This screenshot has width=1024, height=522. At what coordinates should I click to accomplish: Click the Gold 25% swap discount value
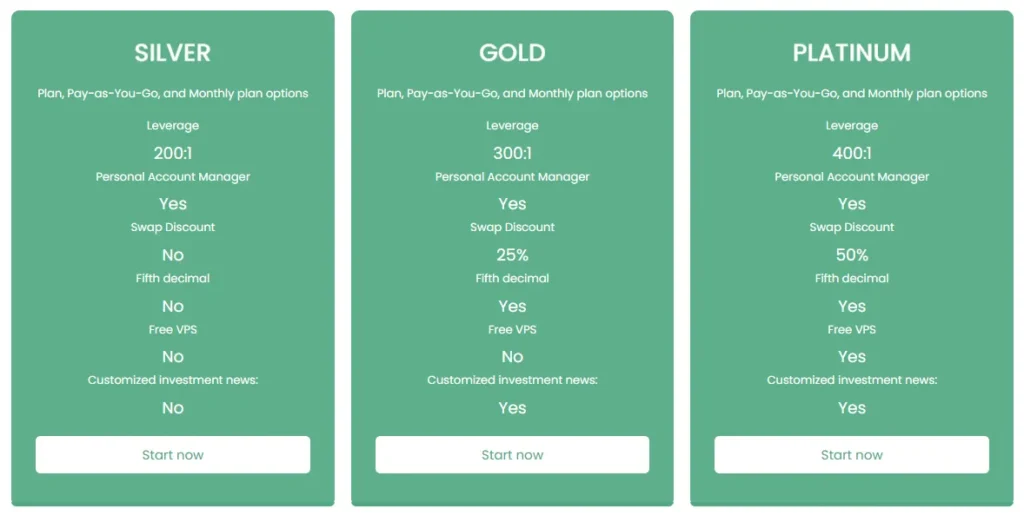pos(512,255)
